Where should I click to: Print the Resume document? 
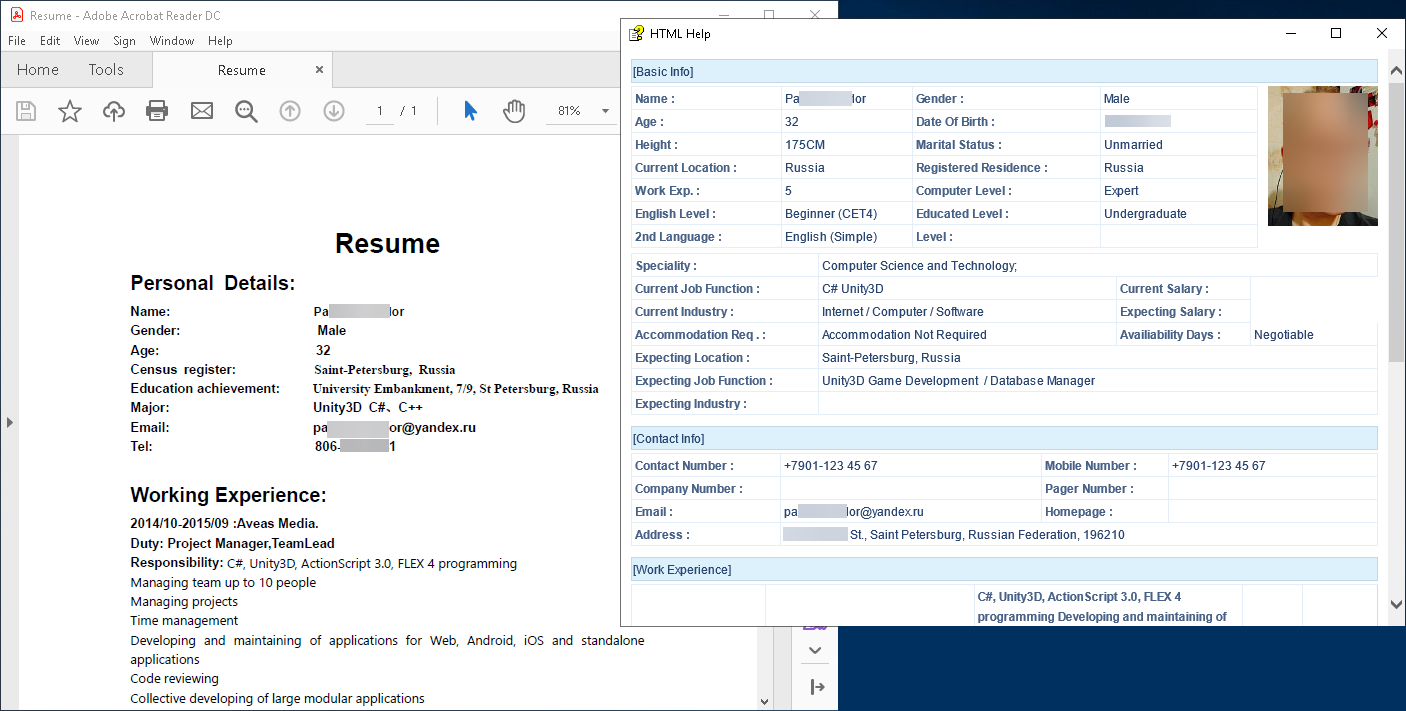(x=157, y=111)
